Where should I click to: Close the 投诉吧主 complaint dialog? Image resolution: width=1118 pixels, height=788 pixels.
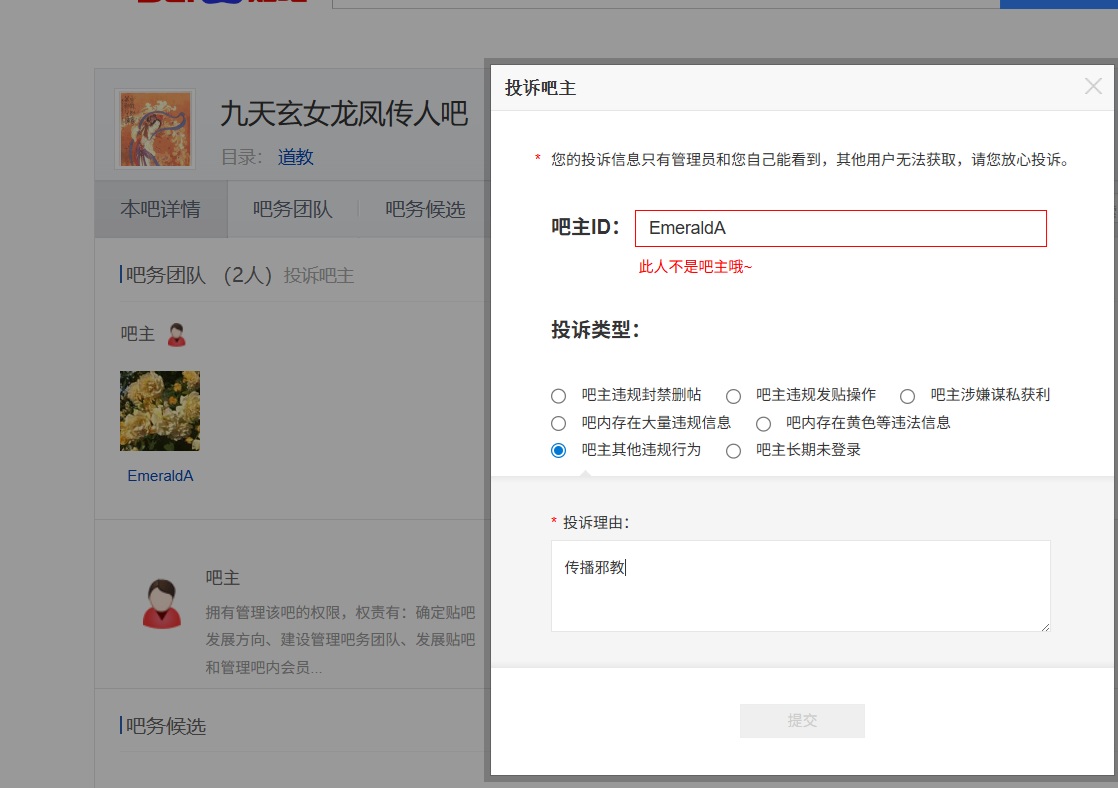coord(1093,87)
